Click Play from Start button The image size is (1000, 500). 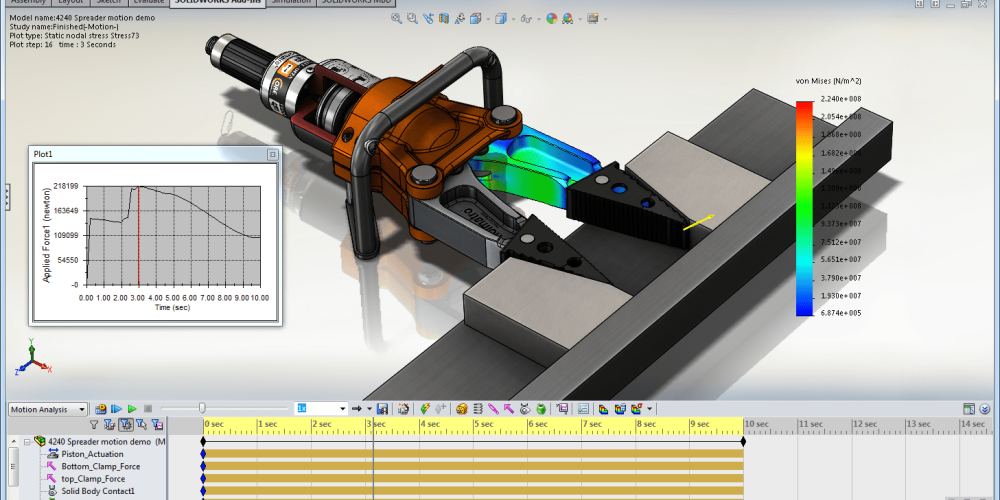tap(117, 409)
